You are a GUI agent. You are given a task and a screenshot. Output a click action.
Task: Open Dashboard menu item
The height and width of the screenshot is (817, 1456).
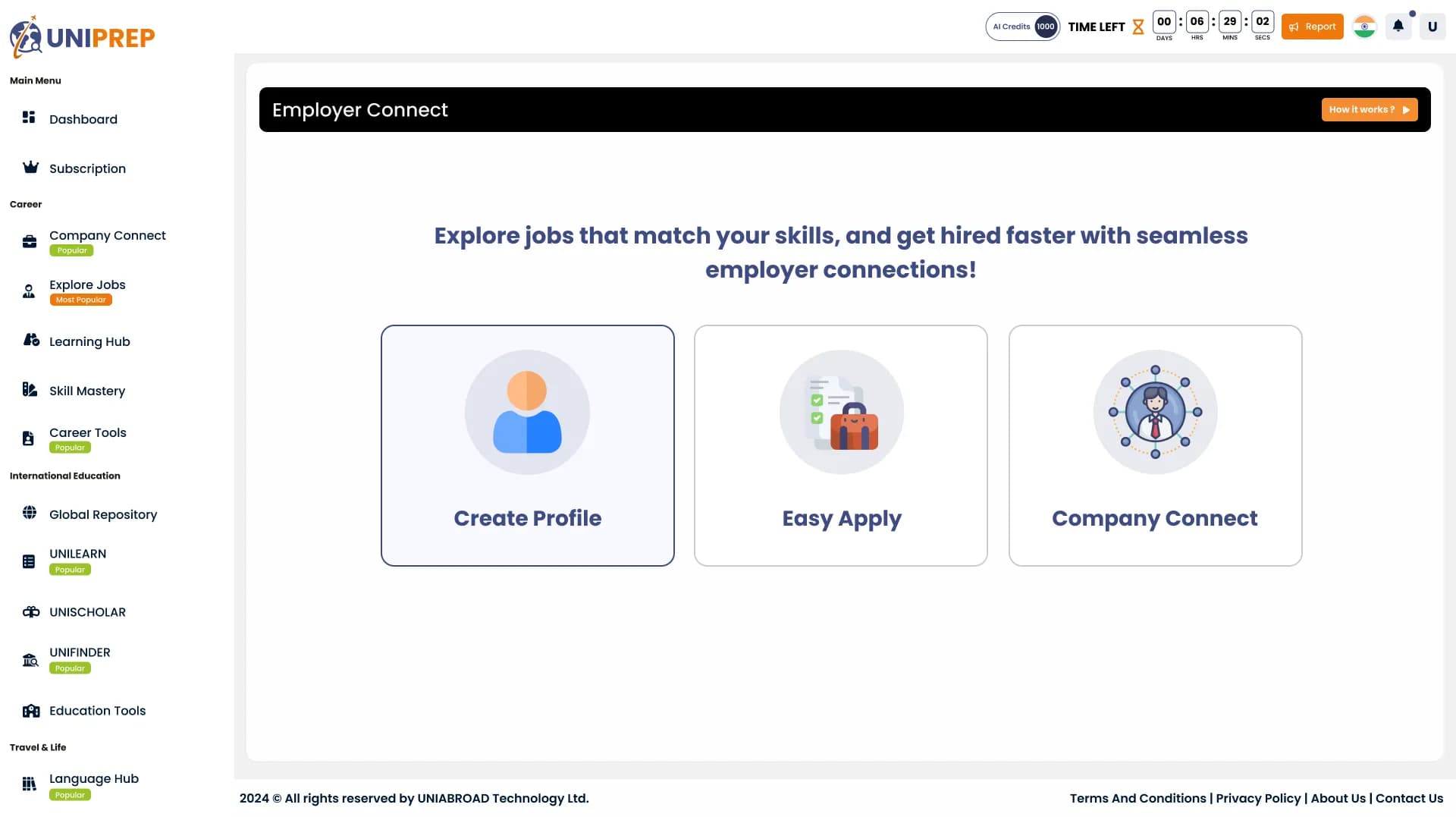click(x=83, y=119)
